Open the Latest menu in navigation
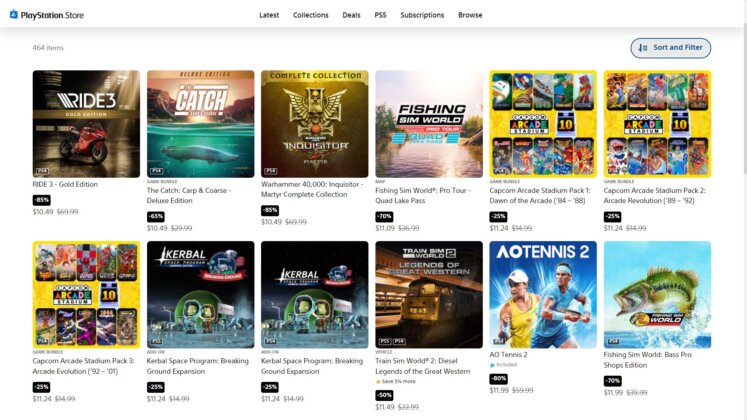 (x=269, y=15)
